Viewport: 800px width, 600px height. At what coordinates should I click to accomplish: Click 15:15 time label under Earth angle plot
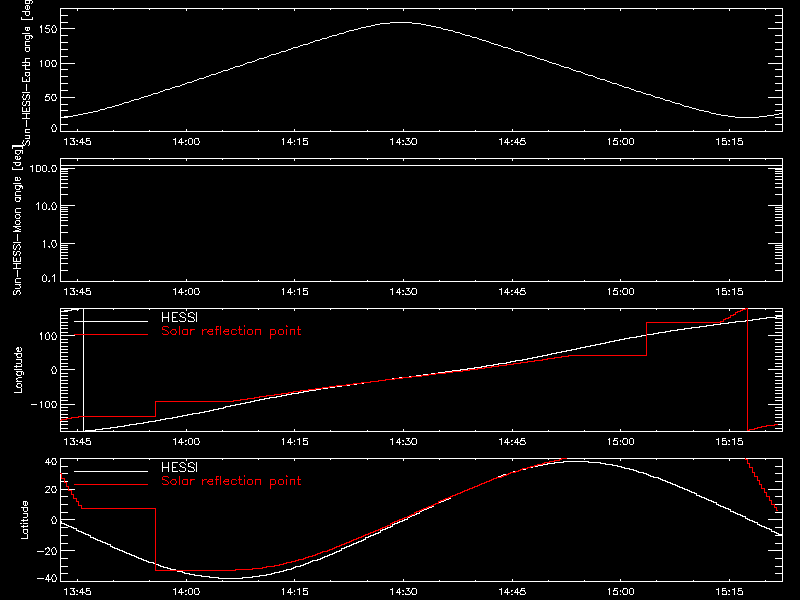[x=729, y=142]
